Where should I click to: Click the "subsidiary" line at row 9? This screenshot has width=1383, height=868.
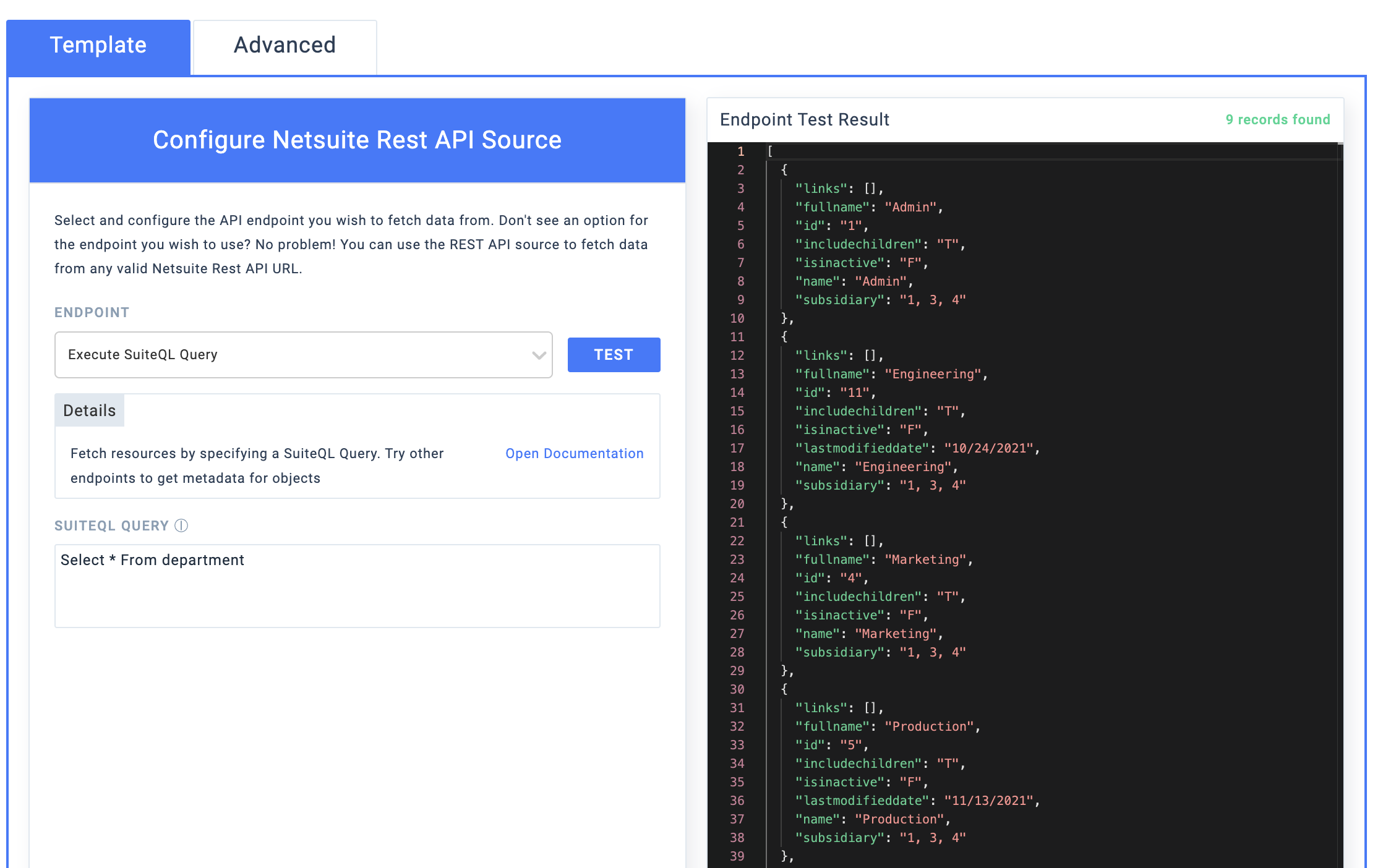(x=880, y=300)
